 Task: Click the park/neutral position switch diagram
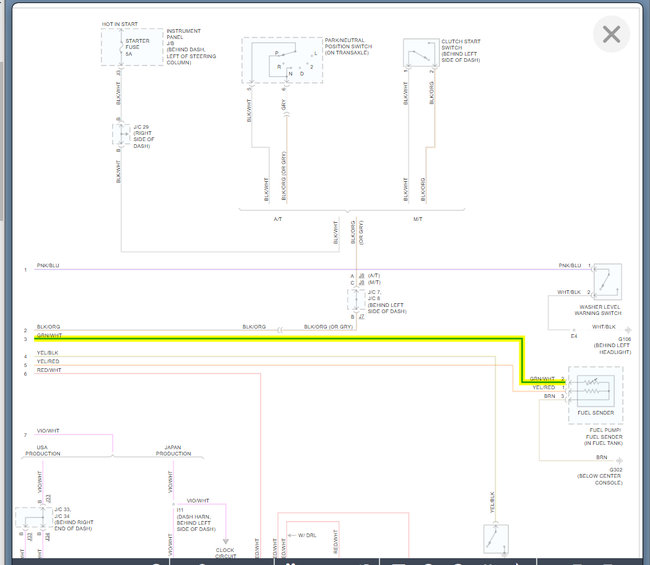(282, 61)
